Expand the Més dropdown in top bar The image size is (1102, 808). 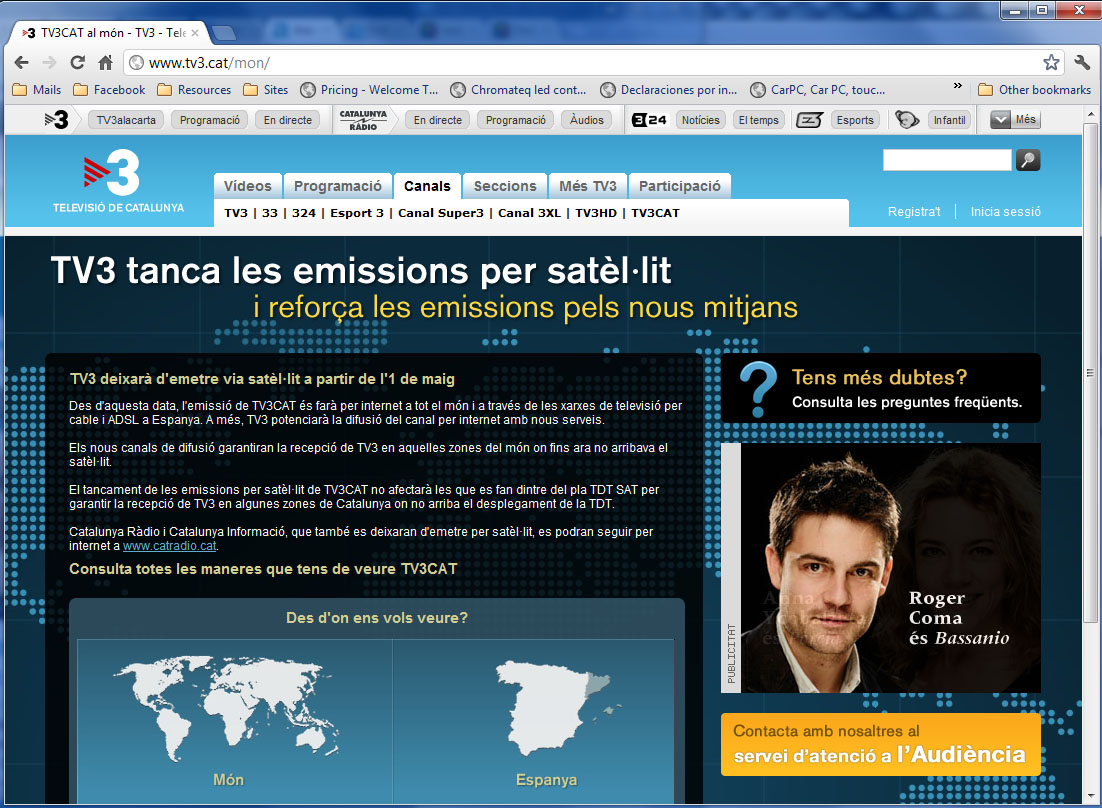pyautogui.click(x=1015, y=120)
